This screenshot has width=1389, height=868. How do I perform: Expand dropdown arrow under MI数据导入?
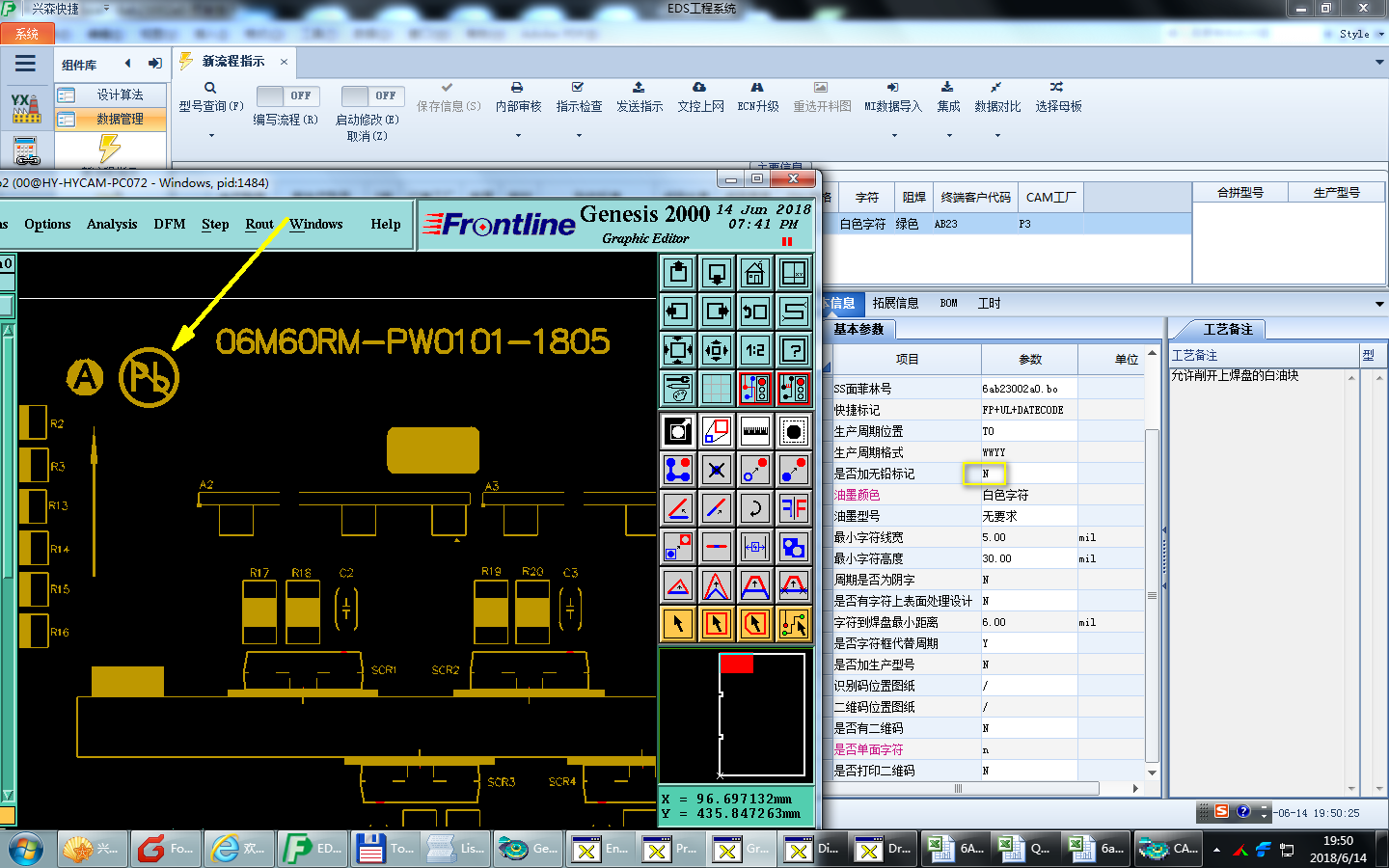893,136
